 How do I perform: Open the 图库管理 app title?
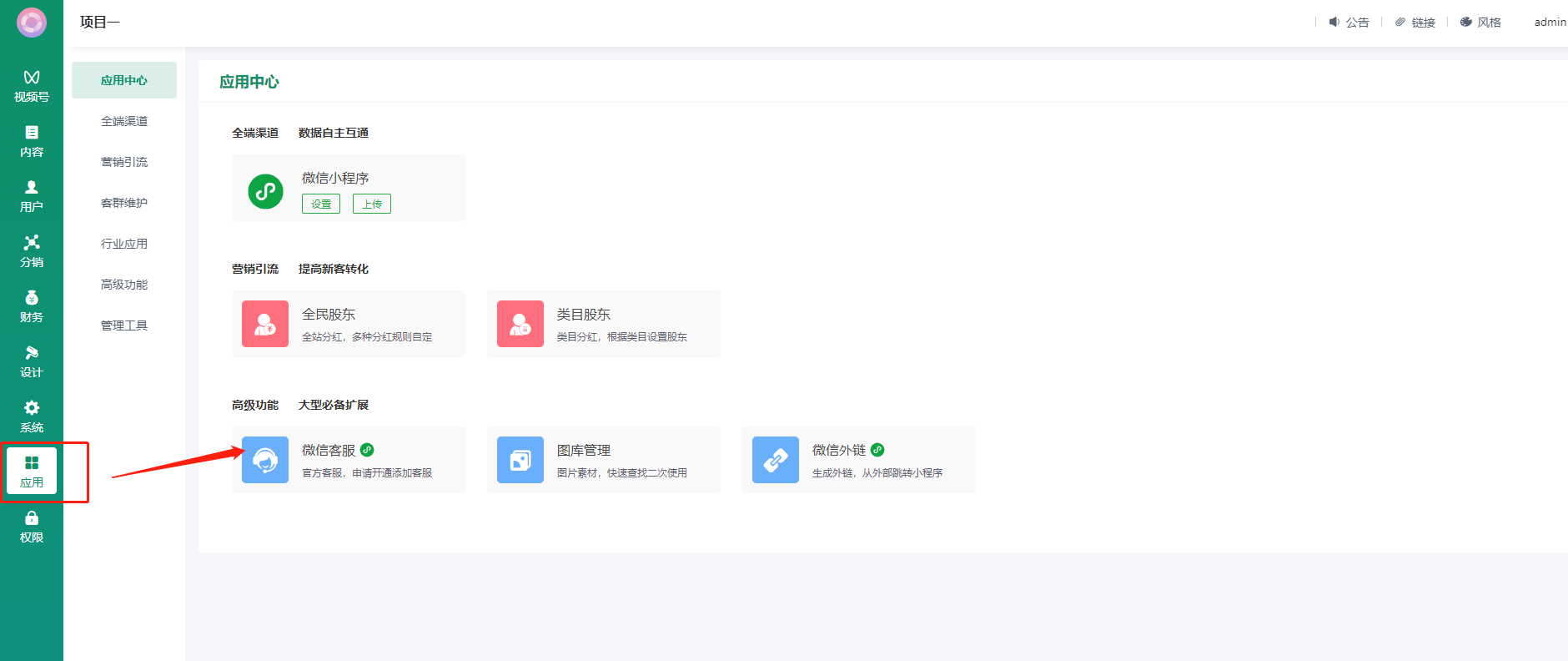[584, 451]
